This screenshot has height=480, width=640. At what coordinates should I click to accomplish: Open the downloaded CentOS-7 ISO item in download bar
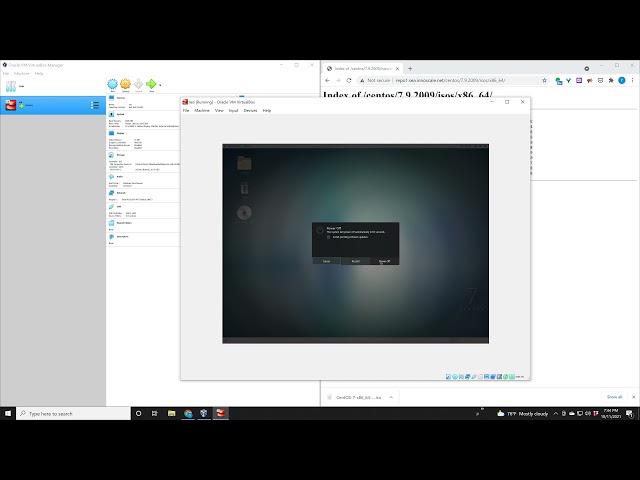(358, 397)
